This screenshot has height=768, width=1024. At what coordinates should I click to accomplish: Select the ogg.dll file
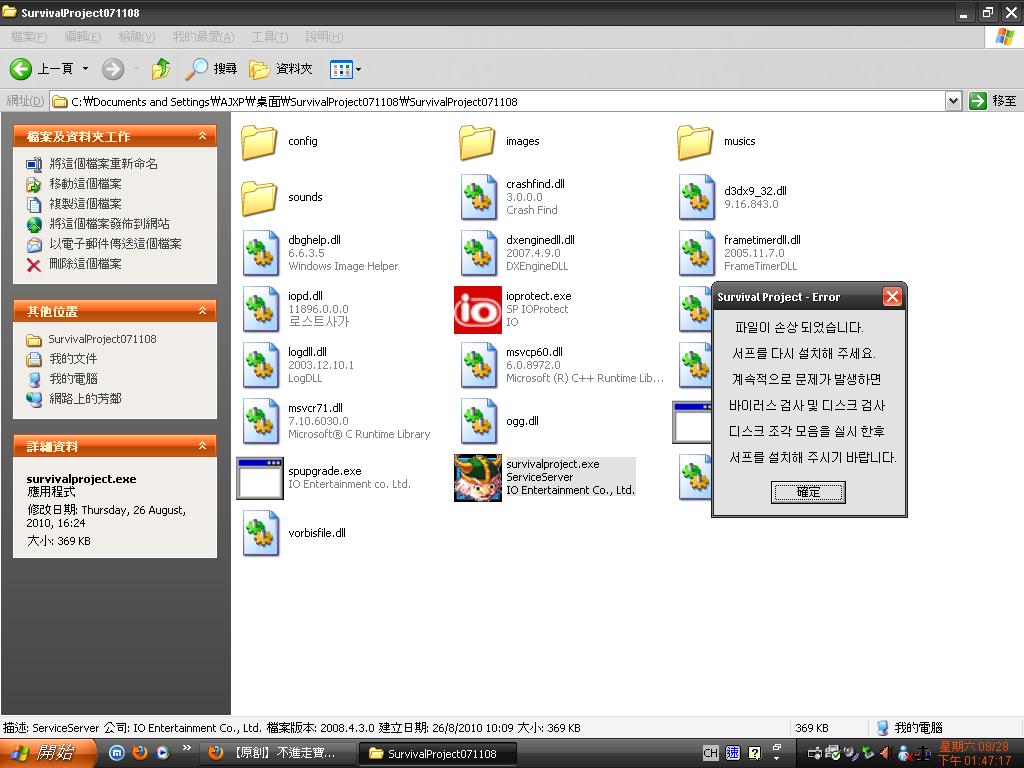pyautogui.click(x=500, y=421)
